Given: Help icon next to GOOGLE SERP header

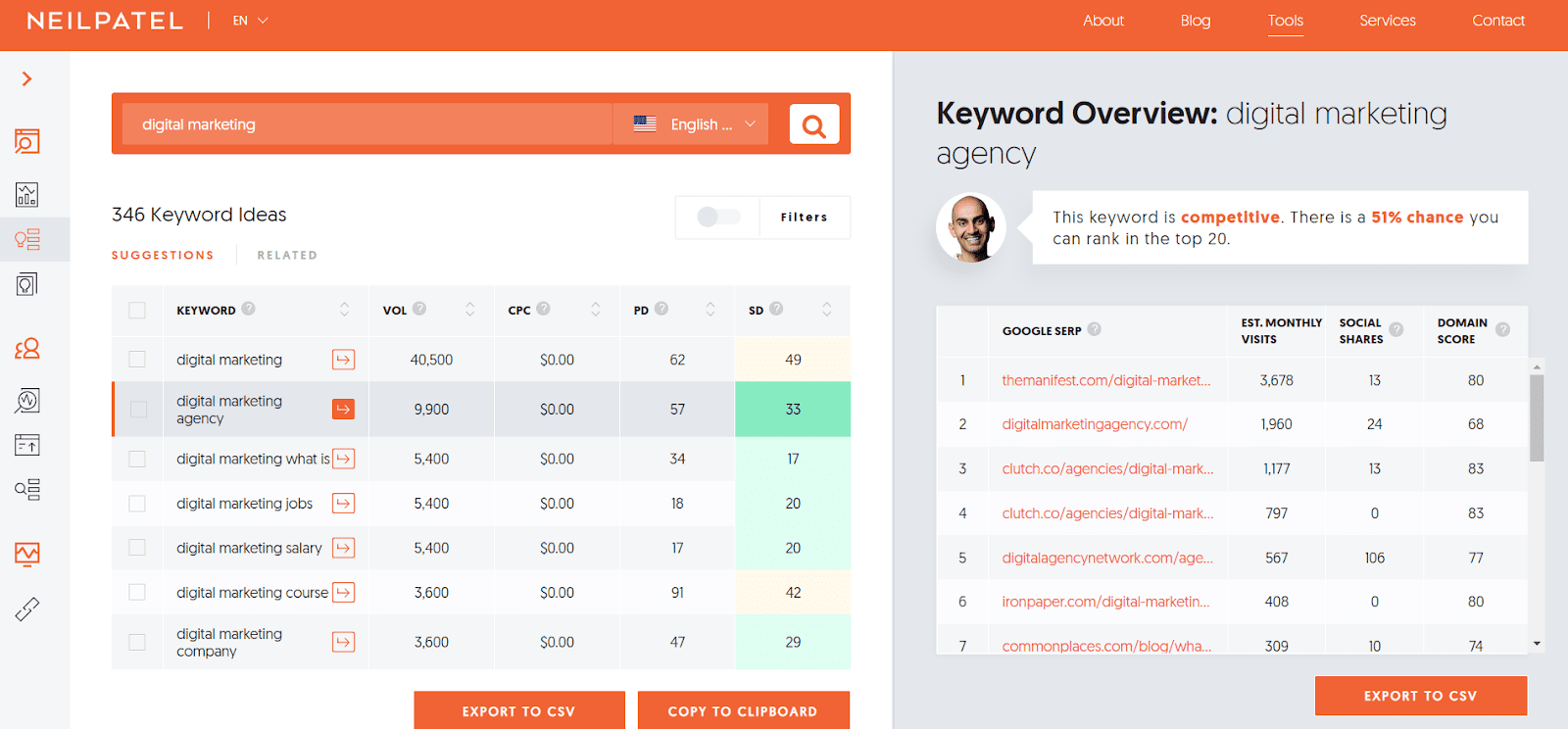Looking at the screenshot, I should point(1095,329).
